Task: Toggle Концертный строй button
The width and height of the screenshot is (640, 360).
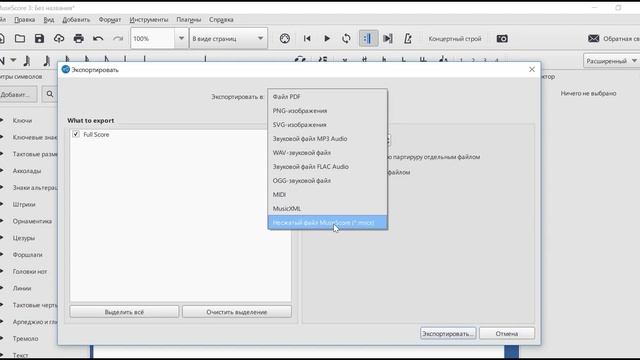Action: point(455,38)
